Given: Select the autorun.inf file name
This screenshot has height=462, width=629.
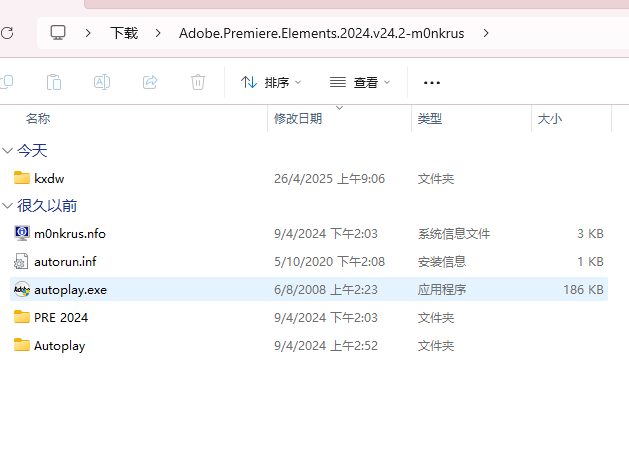Looking at the screenshot, I should 65,261.
